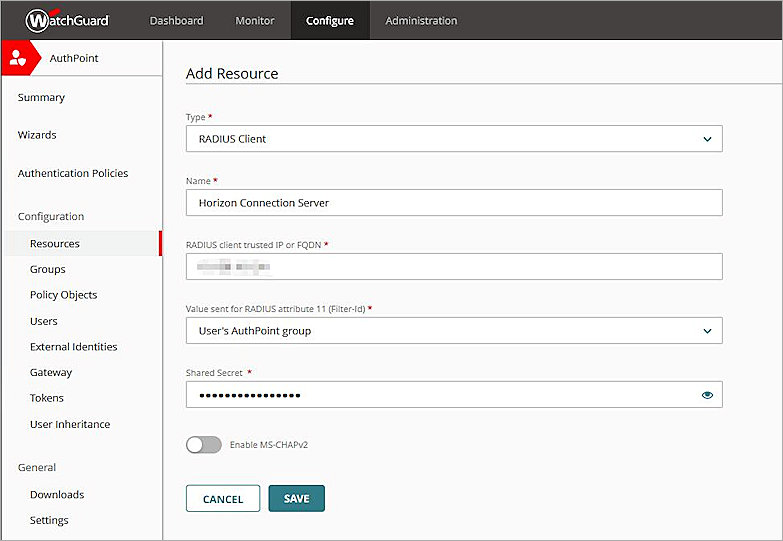The width and height of the screenshot is (783, 541).
Task: Click the WatchGuard logo
Action: [67, 20]
